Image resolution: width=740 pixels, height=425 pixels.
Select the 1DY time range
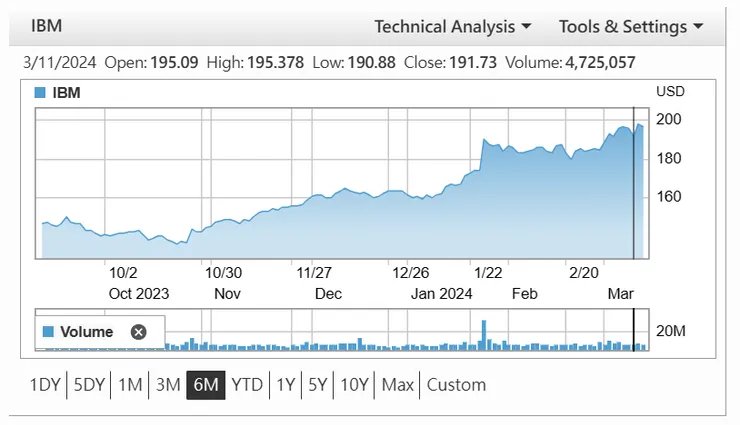pos(45,385)
